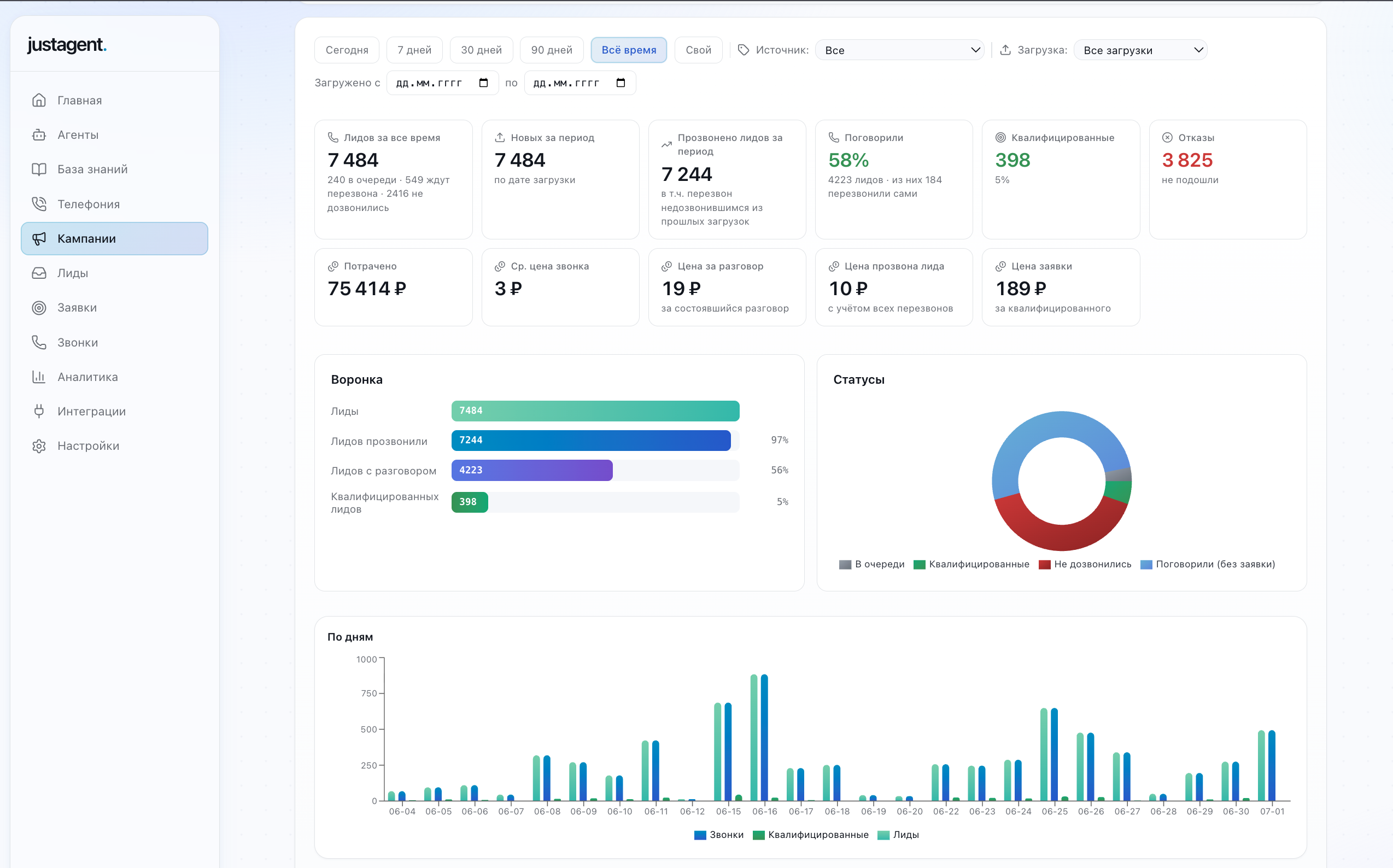Click the cross-circle icon on Отказы card
1393x868 pixels.
[x=1167, y=138]
